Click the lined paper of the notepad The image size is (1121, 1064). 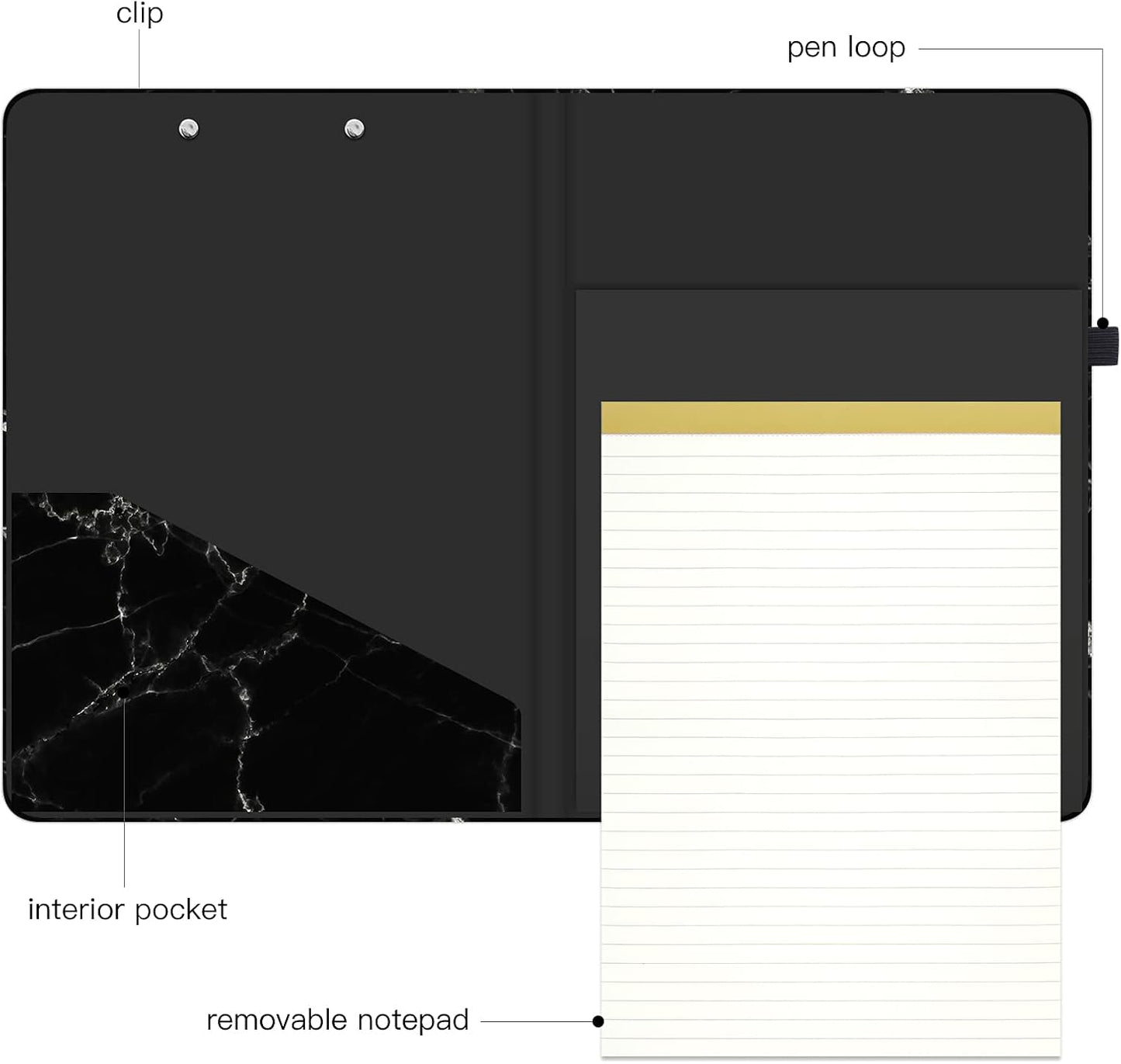point(831,745)
